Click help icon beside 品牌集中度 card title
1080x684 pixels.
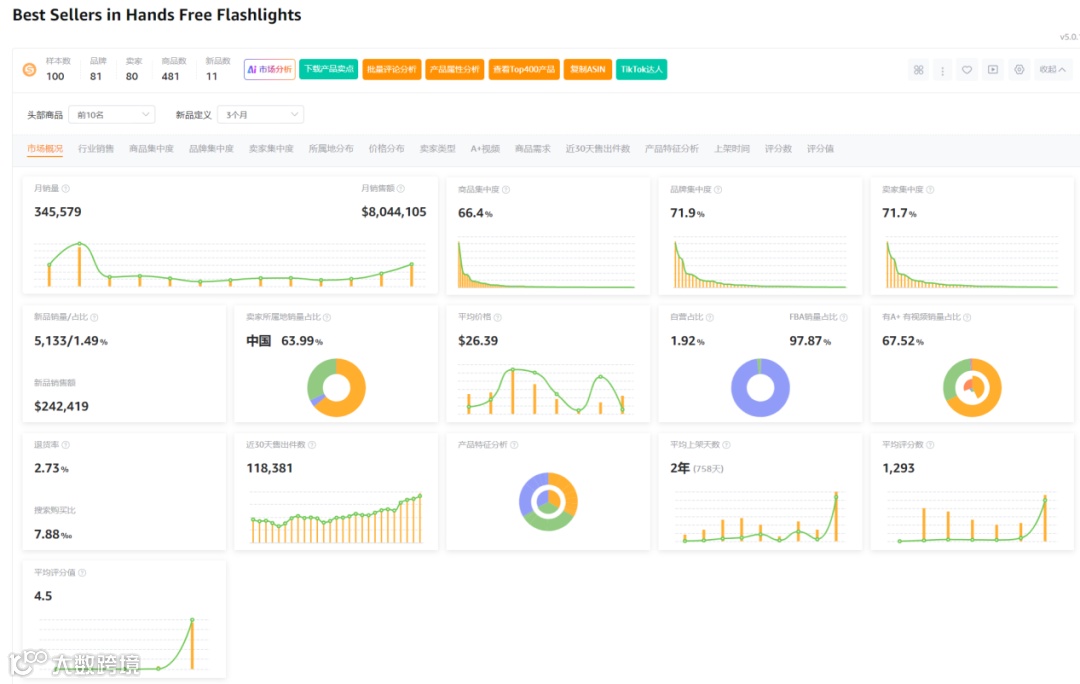coord(718,189)
